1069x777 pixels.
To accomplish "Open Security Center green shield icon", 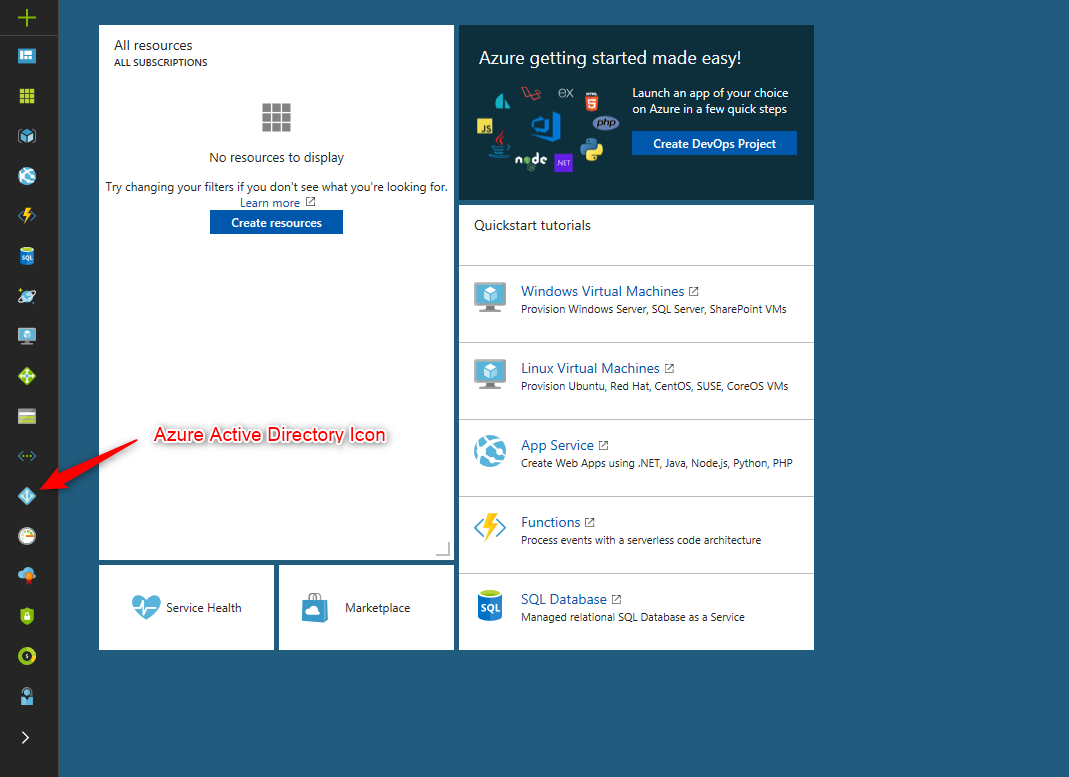I will click(x=27, y=616).
